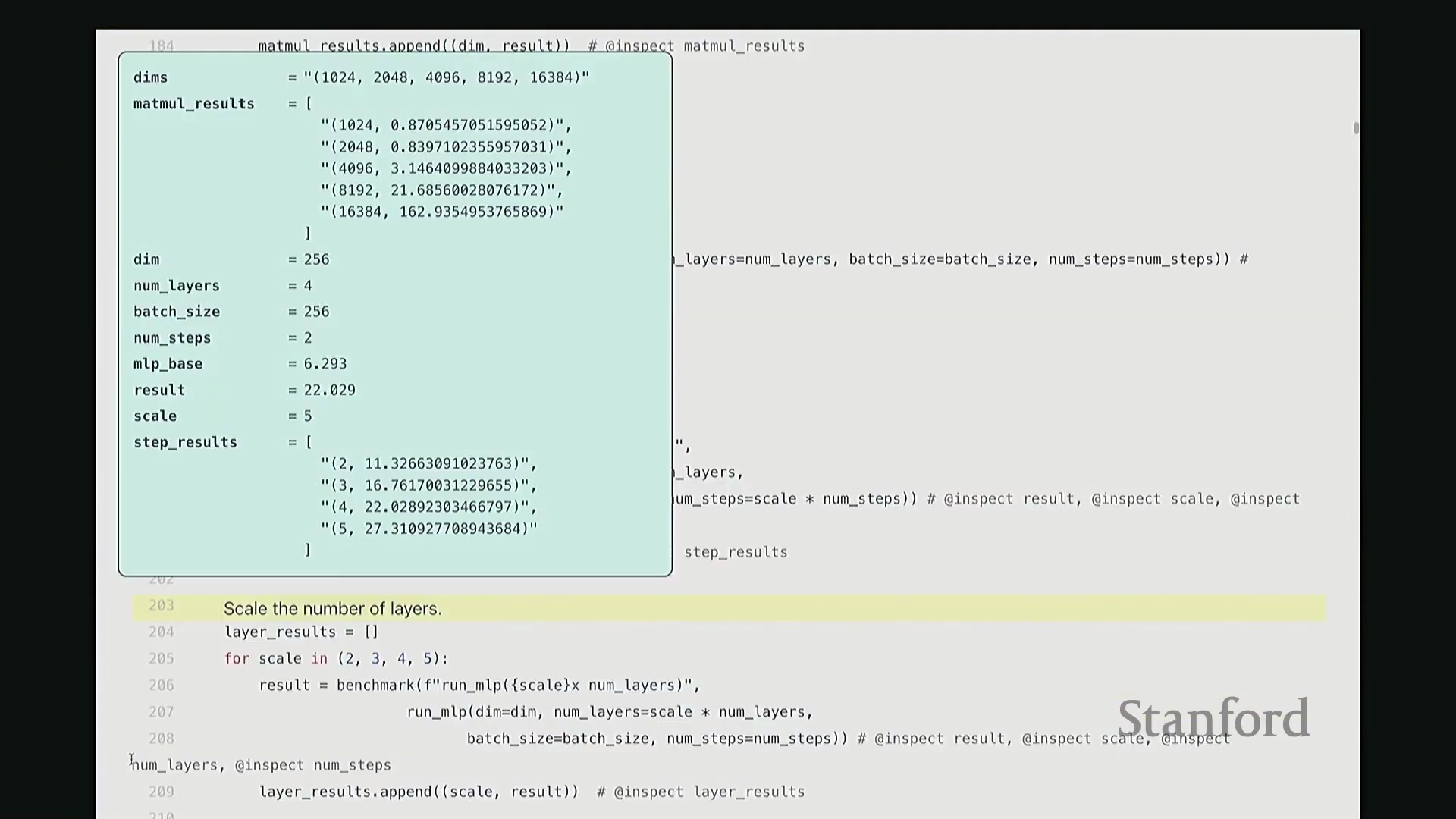
Task: Click the 16384 matmul result entry
Action: click(x=442, y=212)
